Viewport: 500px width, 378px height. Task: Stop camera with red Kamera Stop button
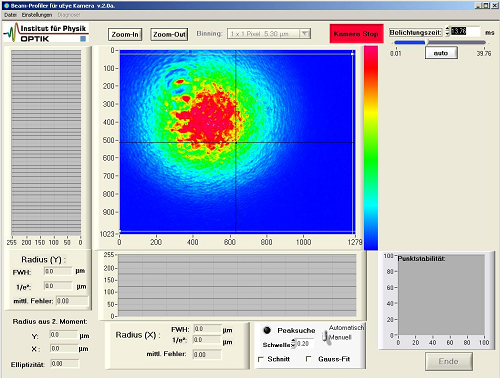pos(356,34)
